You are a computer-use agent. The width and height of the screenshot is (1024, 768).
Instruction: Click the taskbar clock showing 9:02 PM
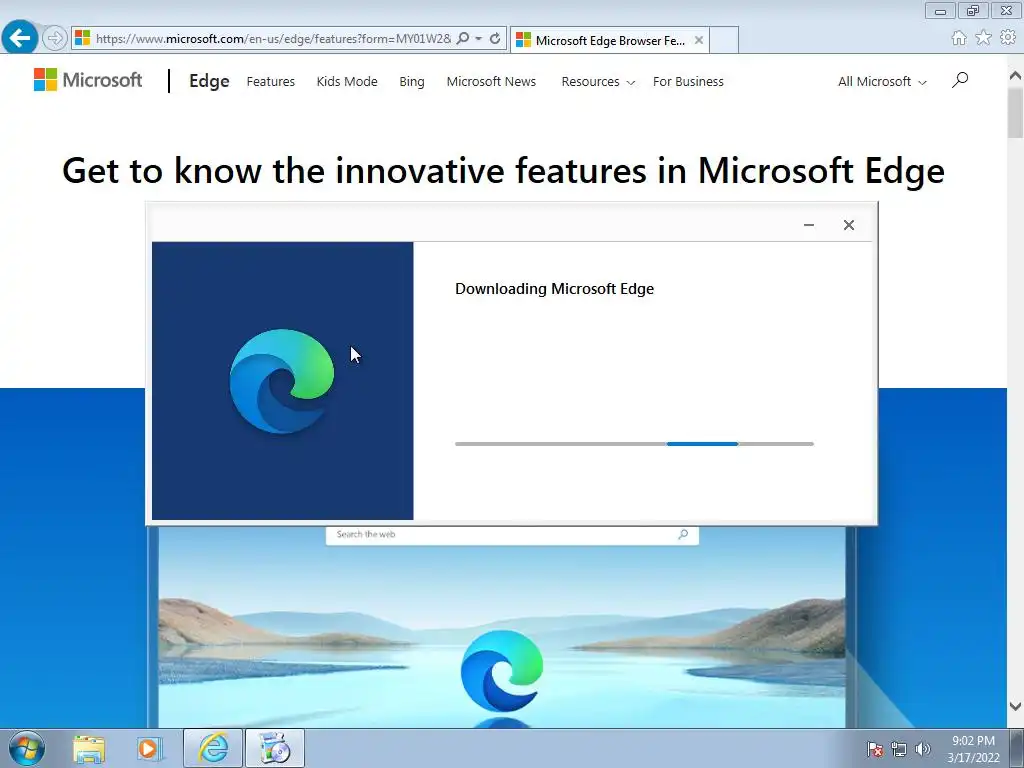974,749
